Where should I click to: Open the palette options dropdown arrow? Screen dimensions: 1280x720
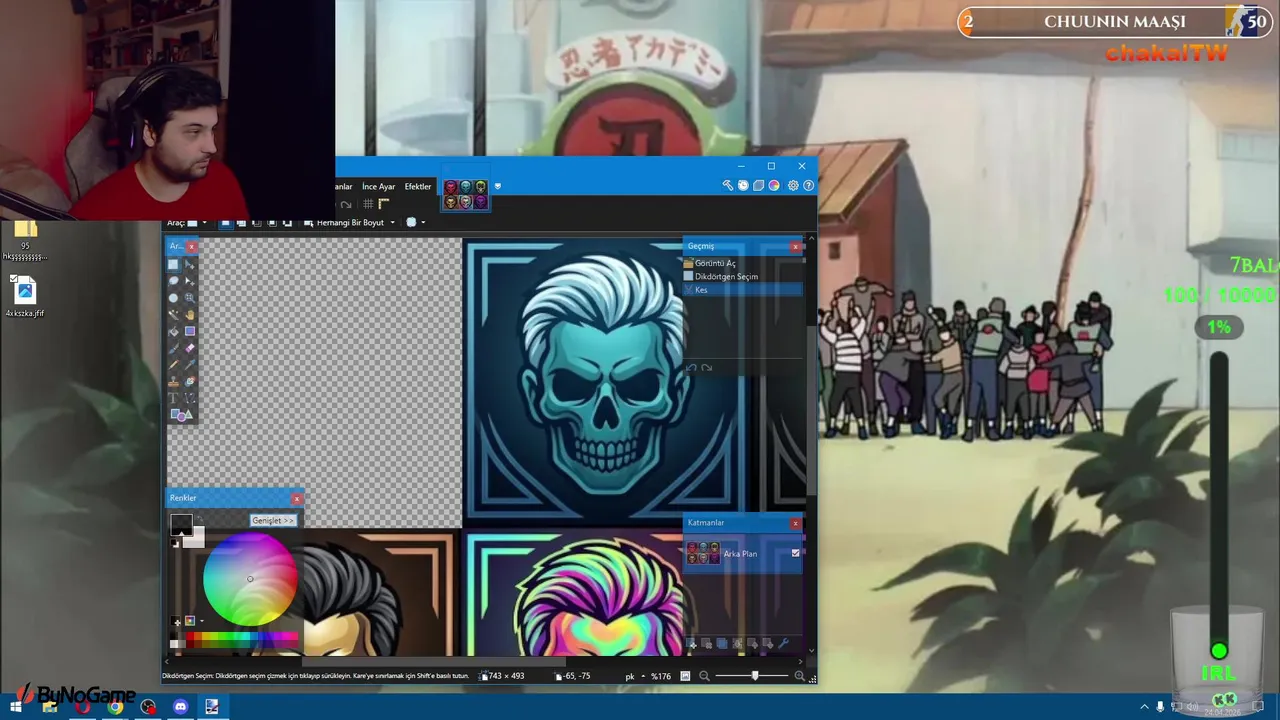click(x=202, y=621)
